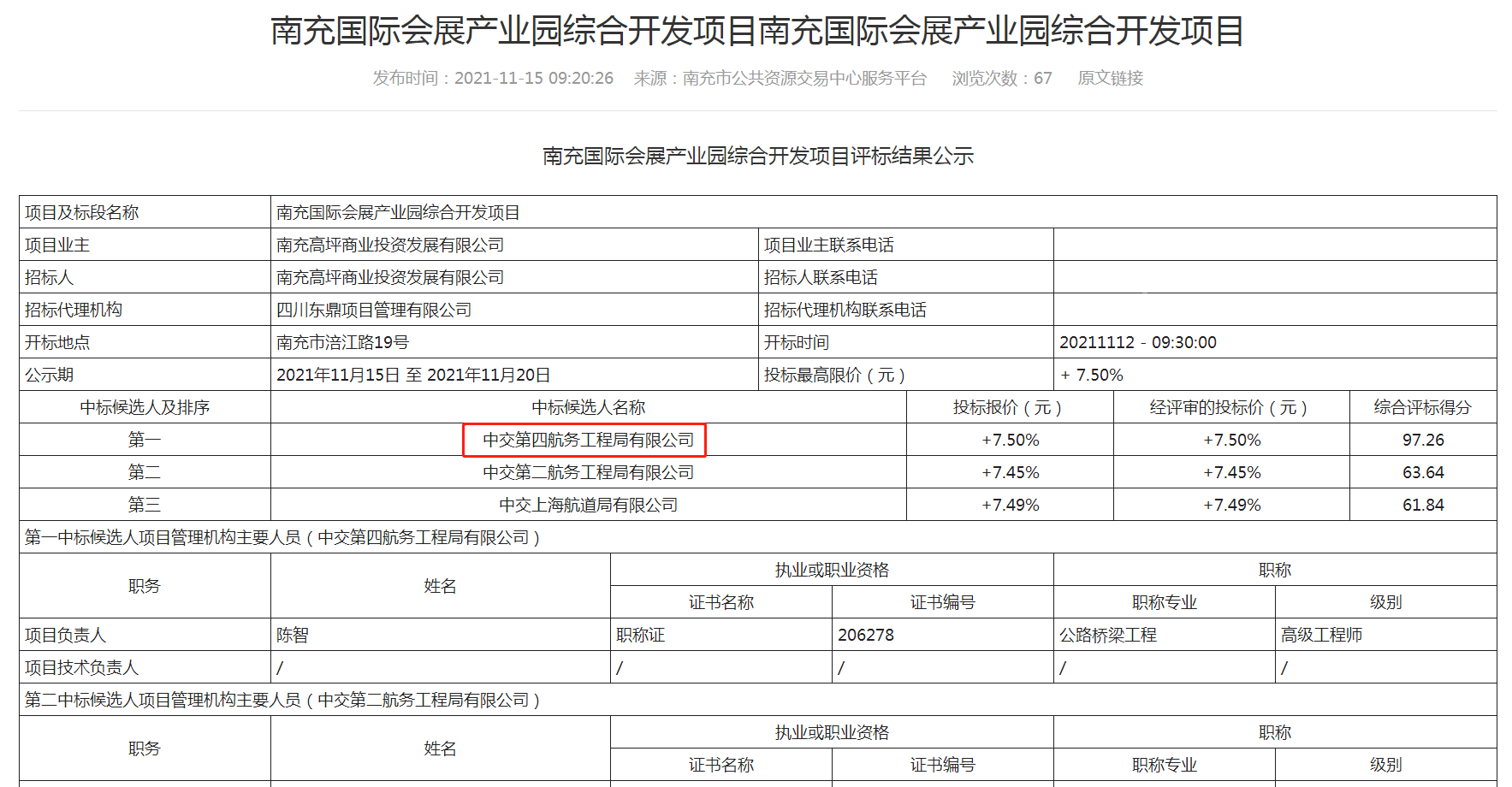Select 南充高坪商业投资发展有限公司 in the 项目业主 row
Image resolution: width=1512 pixels, height=787 pixels.
tap(390, 245)
